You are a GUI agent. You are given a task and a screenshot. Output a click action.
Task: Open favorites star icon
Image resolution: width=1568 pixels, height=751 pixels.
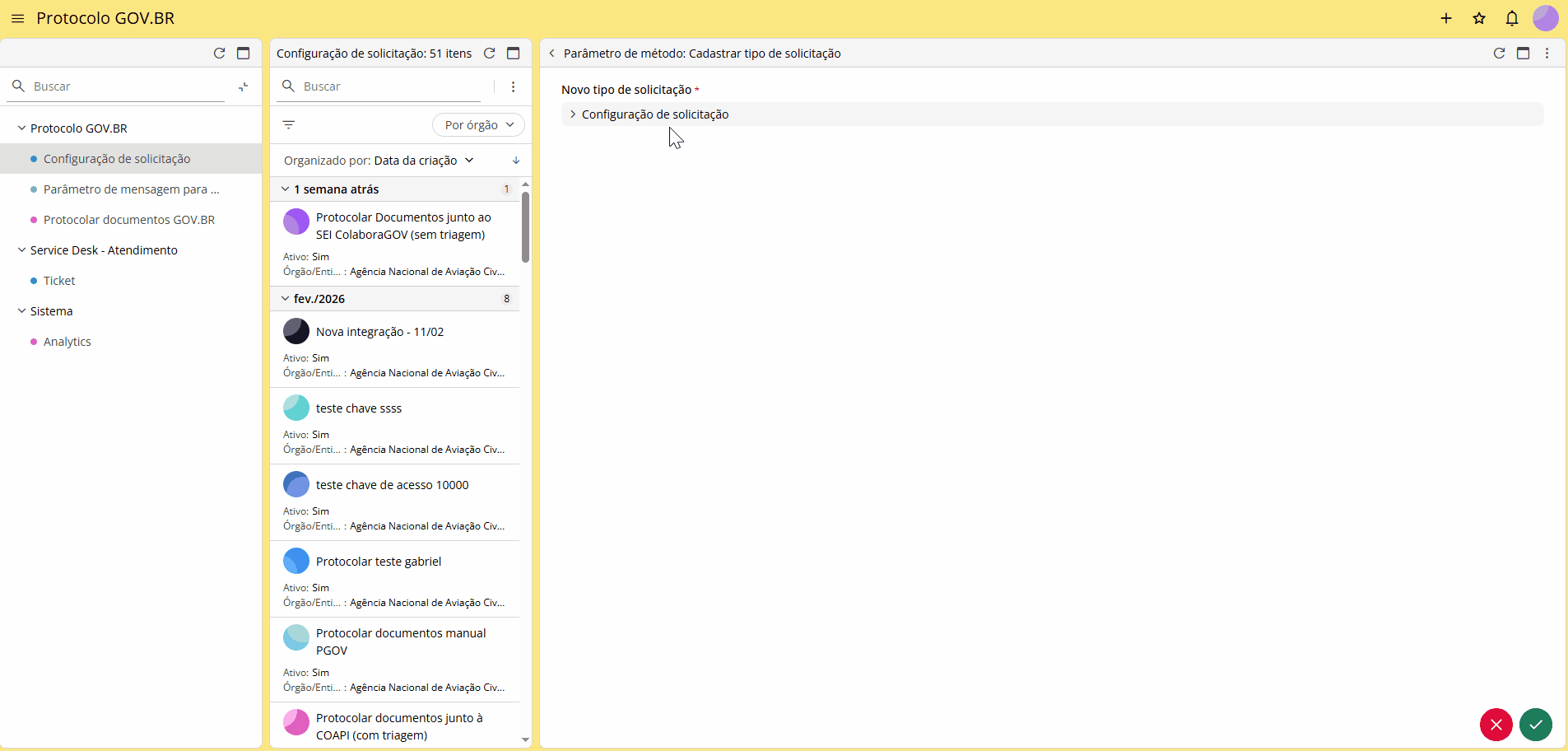click(1479, 18)
